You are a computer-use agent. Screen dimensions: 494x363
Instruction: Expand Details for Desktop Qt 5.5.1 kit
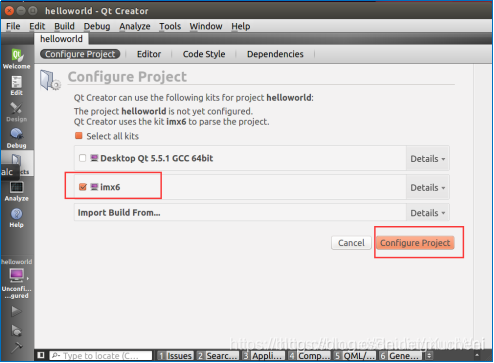point(428,159)
